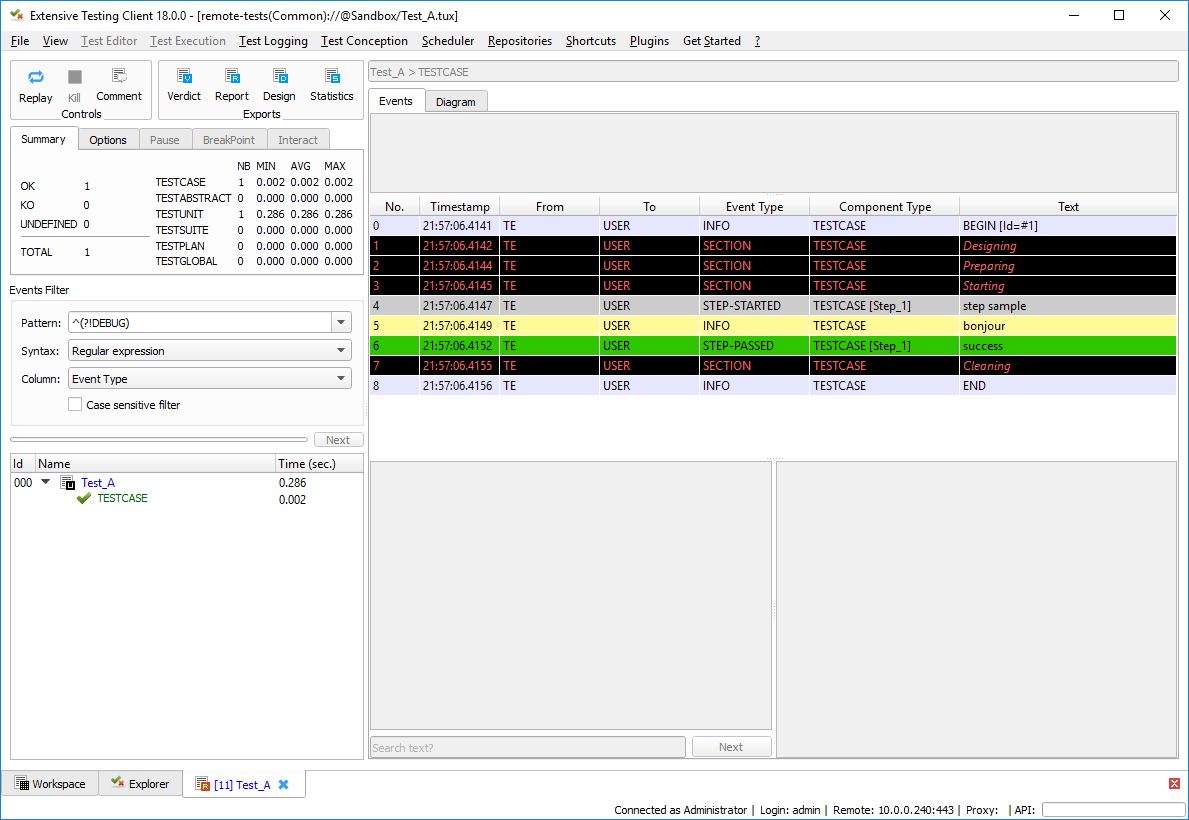
Task: Click the application logo in title bar
Action: pyautogui.click(x=16, y=14)
